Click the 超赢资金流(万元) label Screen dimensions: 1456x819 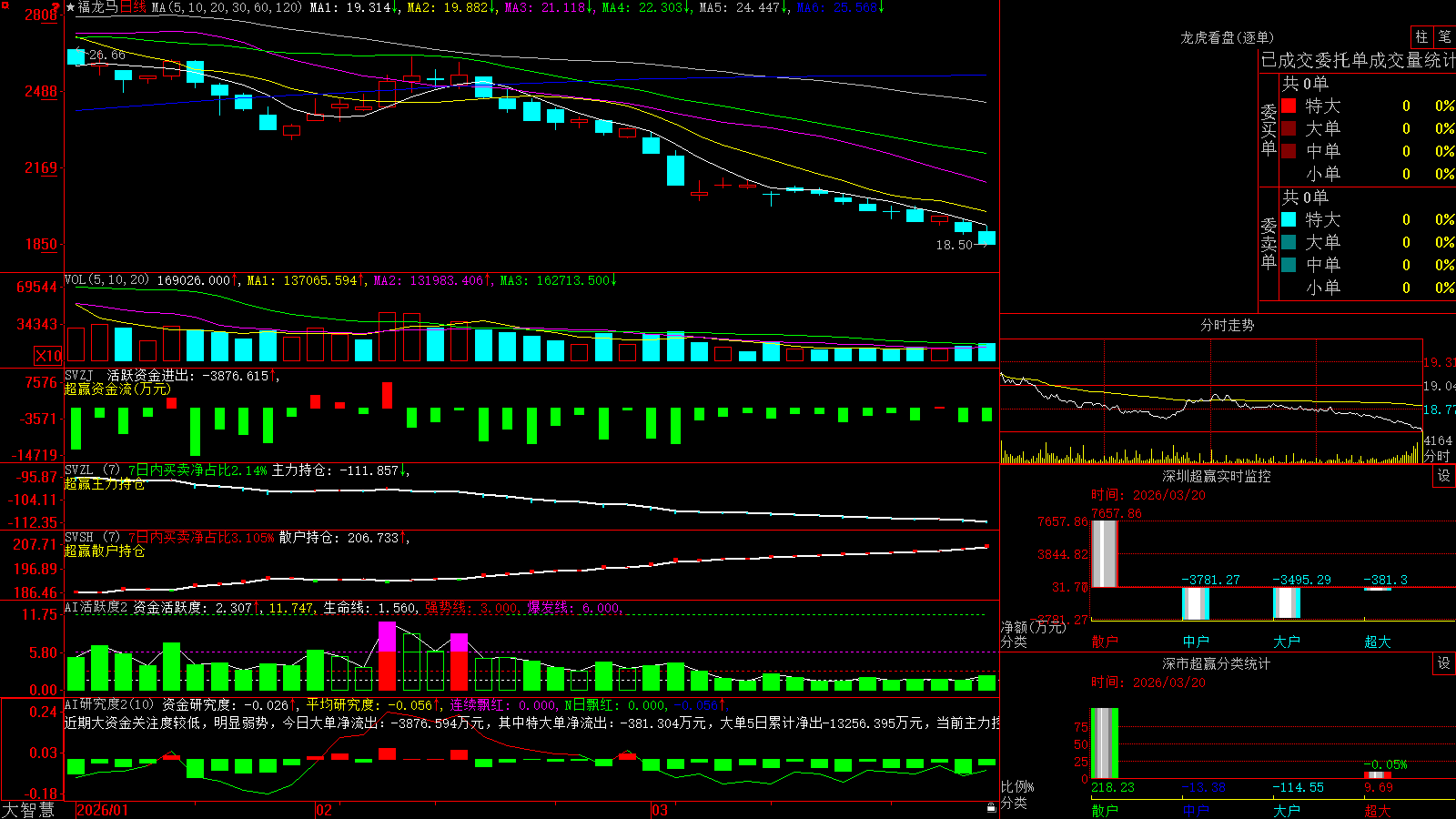tap(117, 389)
